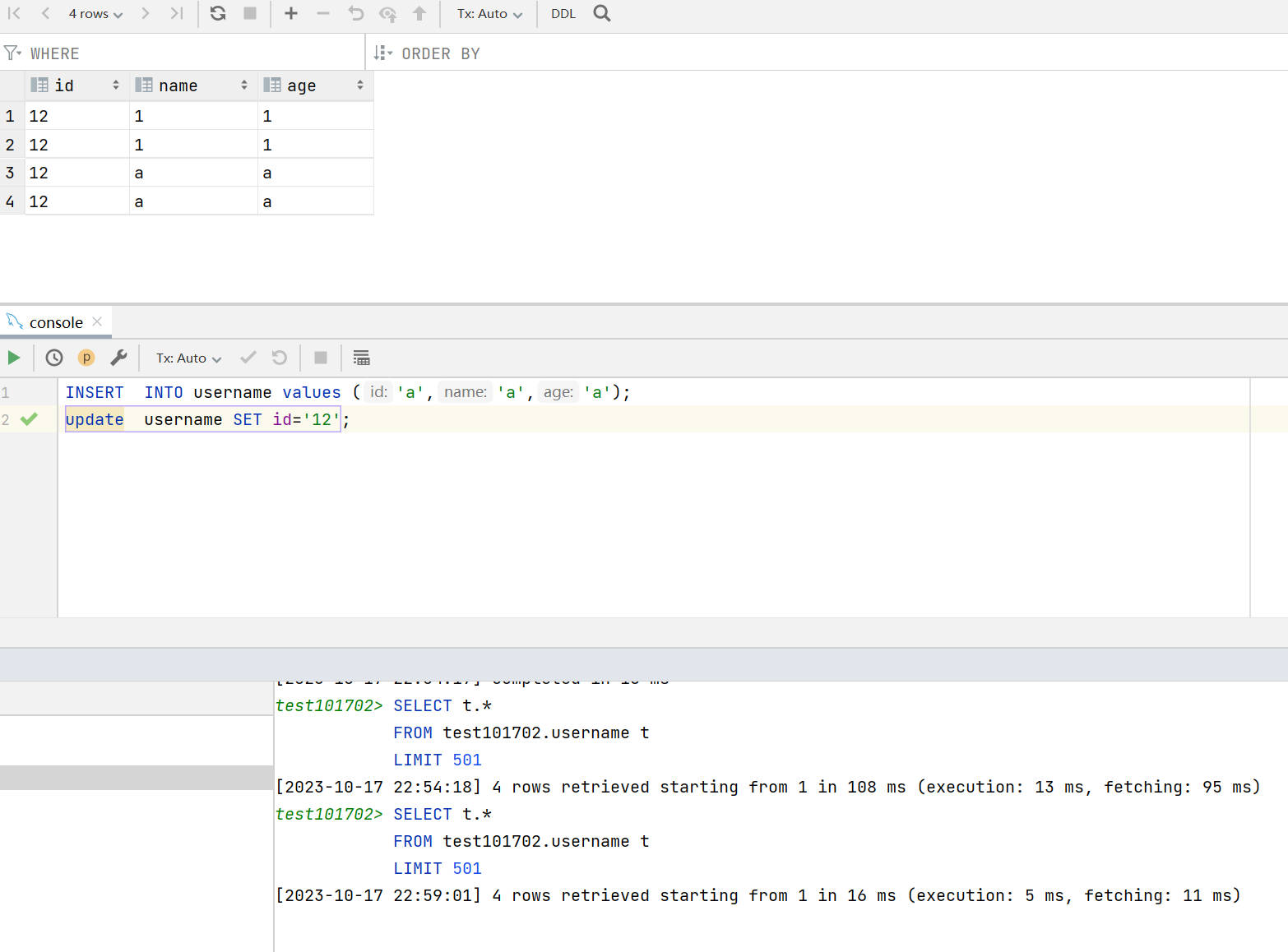Image resolution: width=1288 pixels, height=952 pixels.
Task: Close the console tab
Action: point(97,321)
